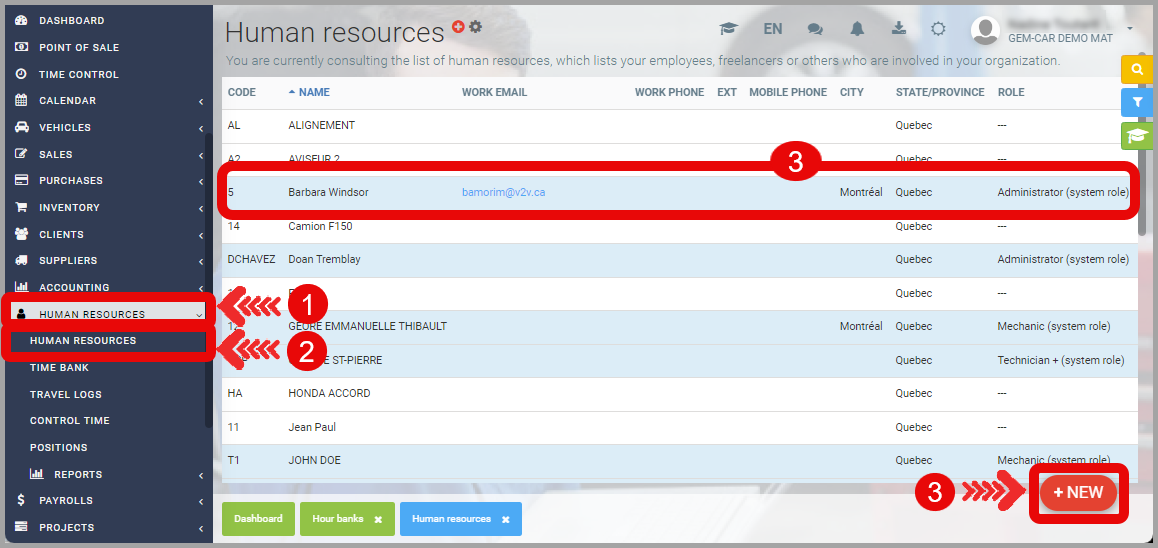Close the Hour banks tab
The image size is (1158, 548).
(x=378, y=520)
